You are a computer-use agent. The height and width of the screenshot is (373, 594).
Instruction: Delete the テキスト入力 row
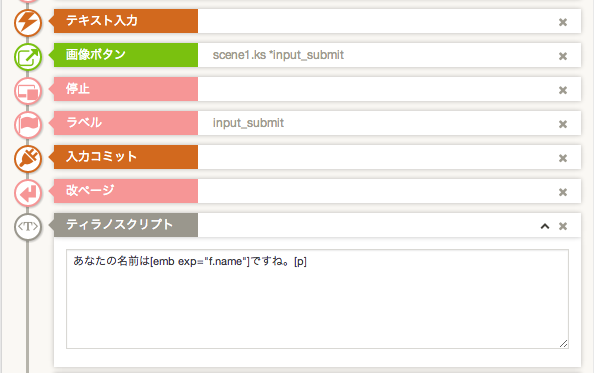563,22
